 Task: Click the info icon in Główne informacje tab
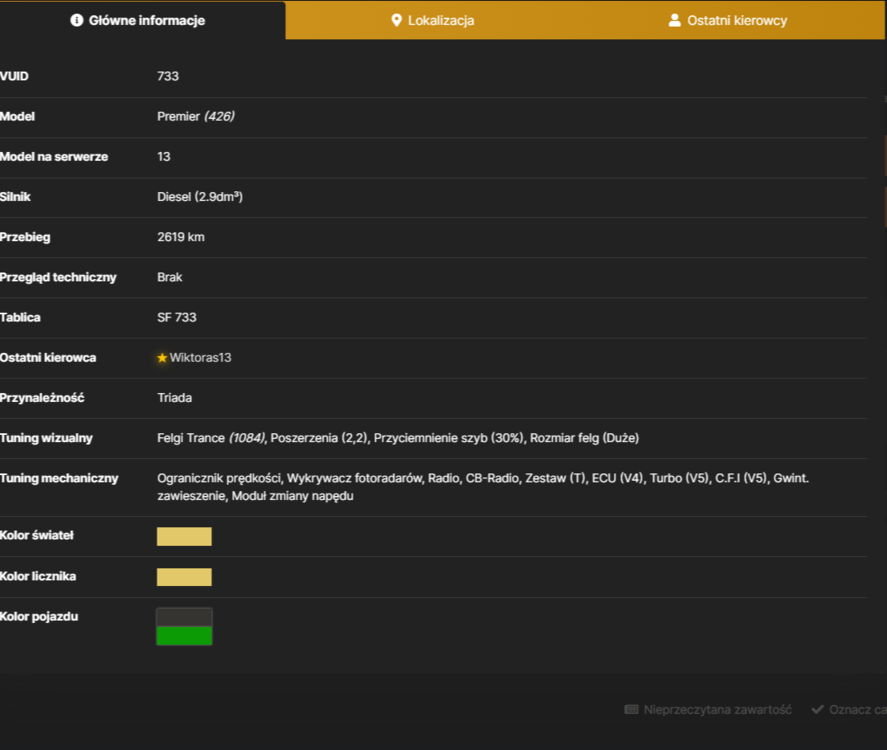(76, 20)
